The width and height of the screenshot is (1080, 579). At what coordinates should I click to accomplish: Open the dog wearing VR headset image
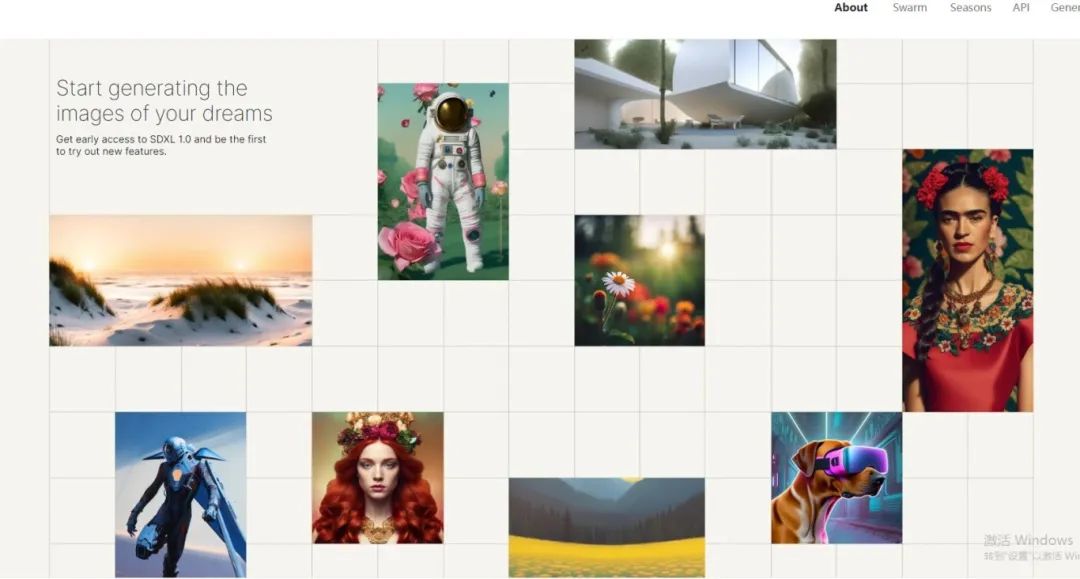[x=836, y=478]
